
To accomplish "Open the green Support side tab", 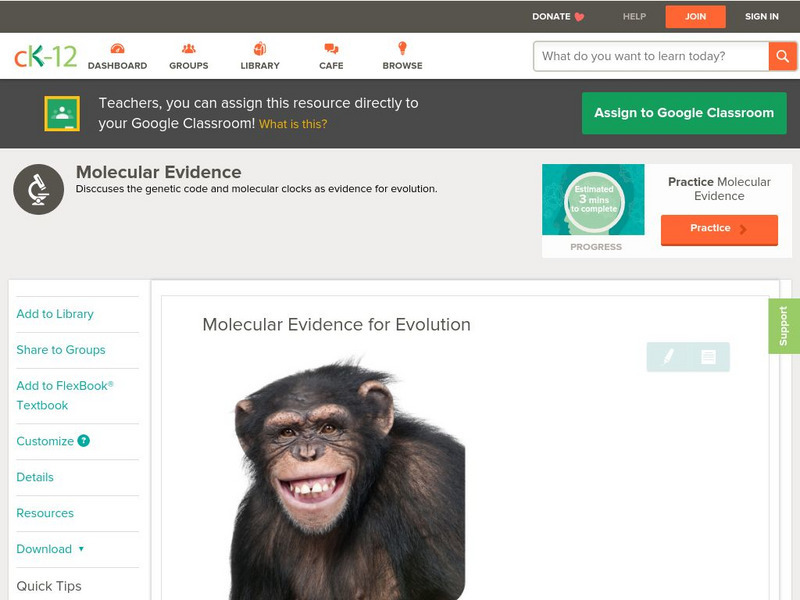I will click(784, 326).
